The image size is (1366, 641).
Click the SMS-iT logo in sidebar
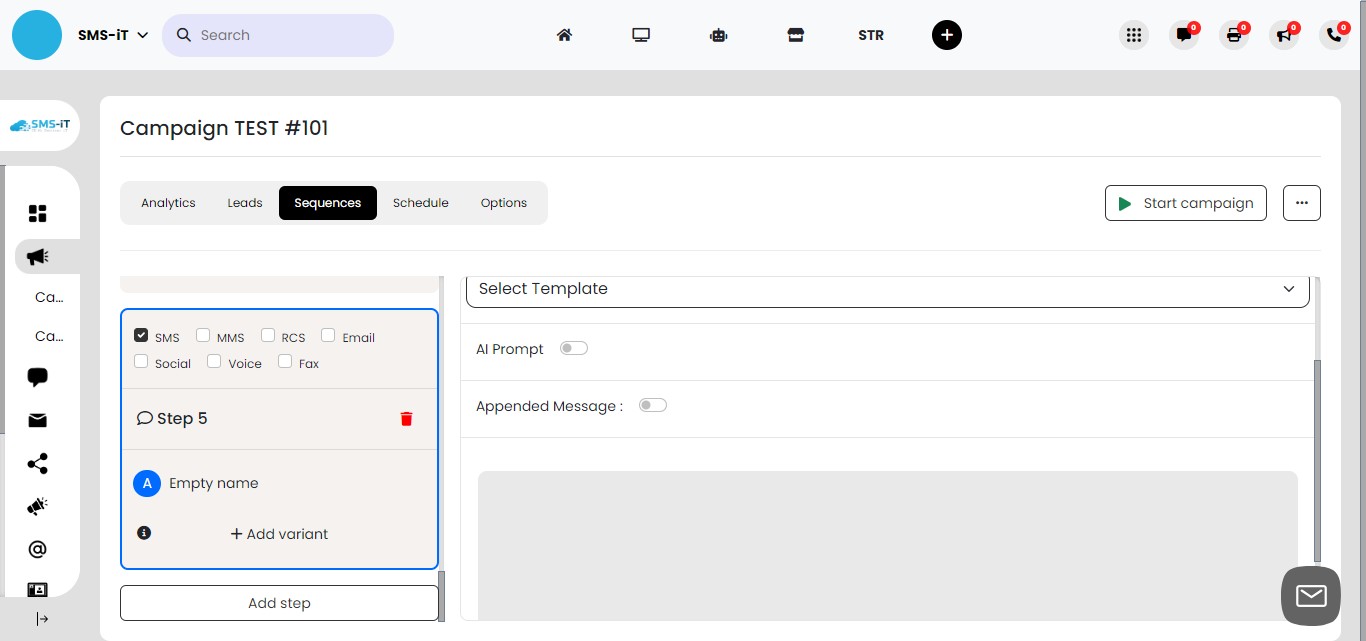(40, 125)
